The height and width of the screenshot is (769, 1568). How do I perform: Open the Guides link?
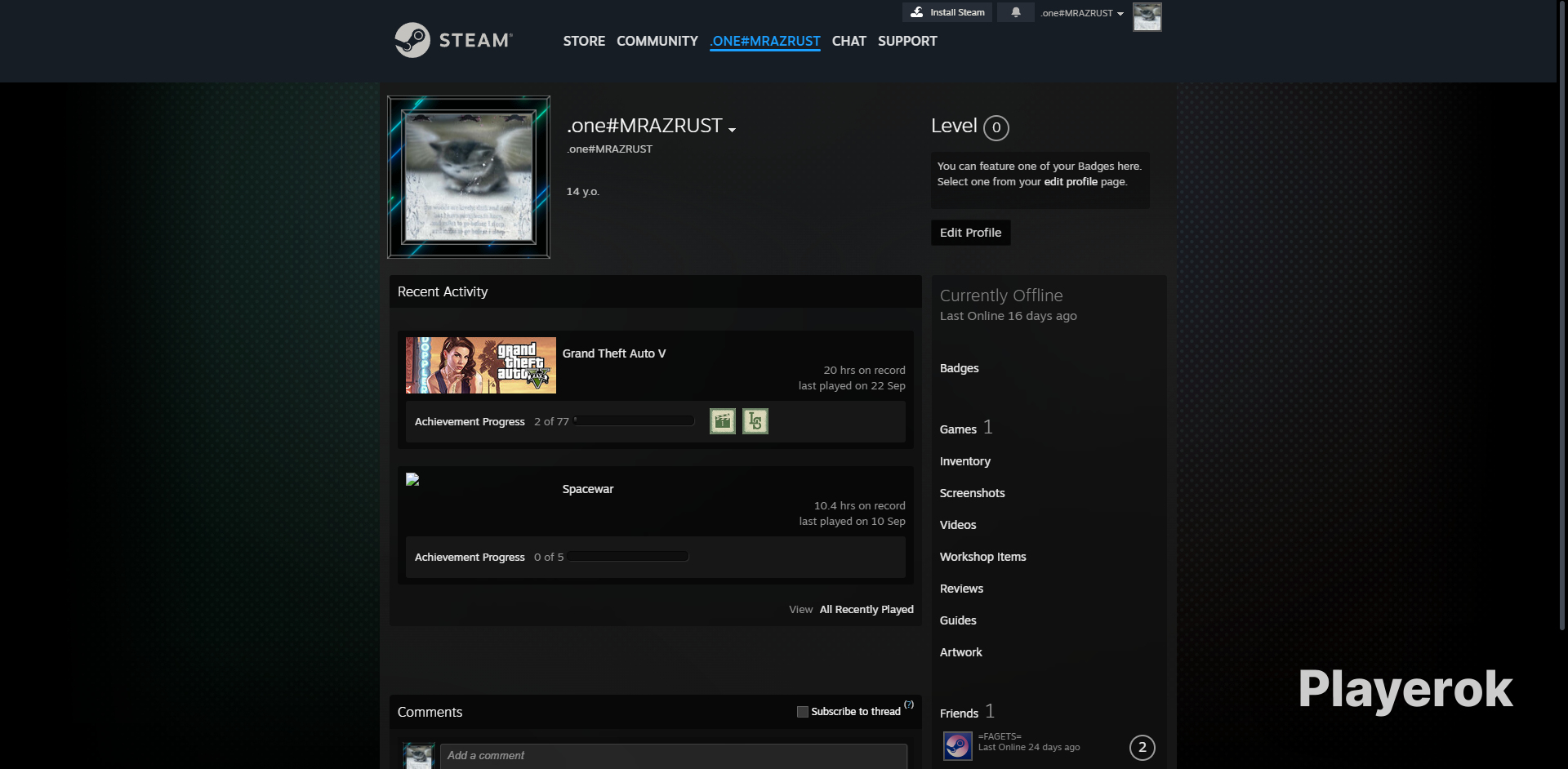(958, 620)
